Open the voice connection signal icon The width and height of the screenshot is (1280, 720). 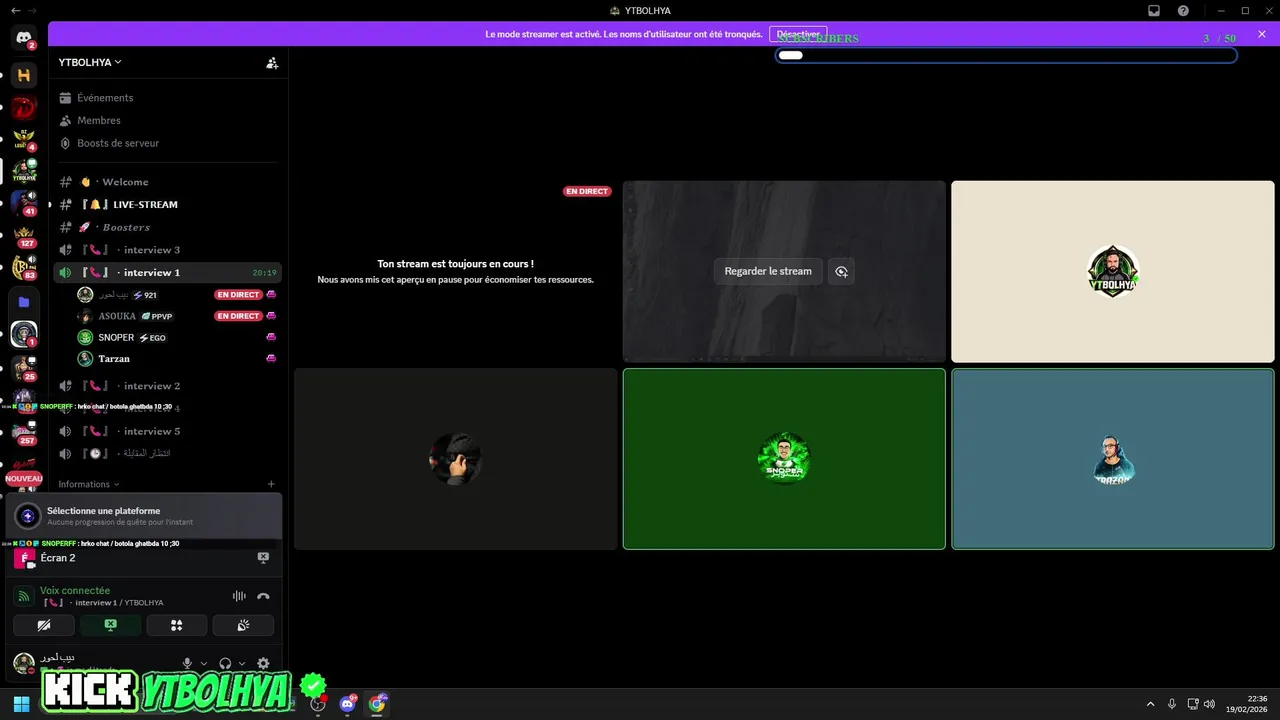coord(24,596)
